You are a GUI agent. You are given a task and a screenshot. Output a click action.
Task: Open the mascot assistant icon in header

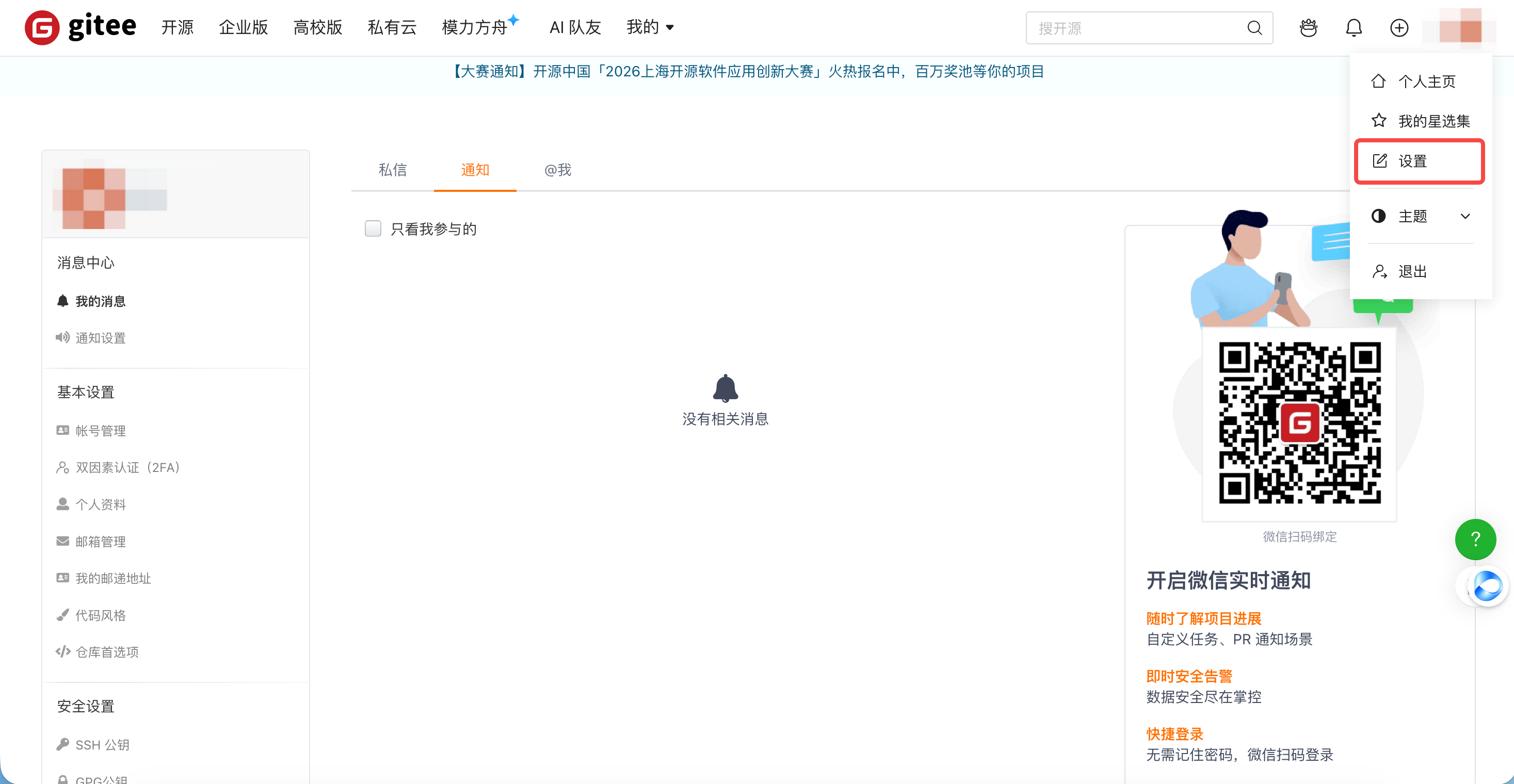(x=1308, y=28)
